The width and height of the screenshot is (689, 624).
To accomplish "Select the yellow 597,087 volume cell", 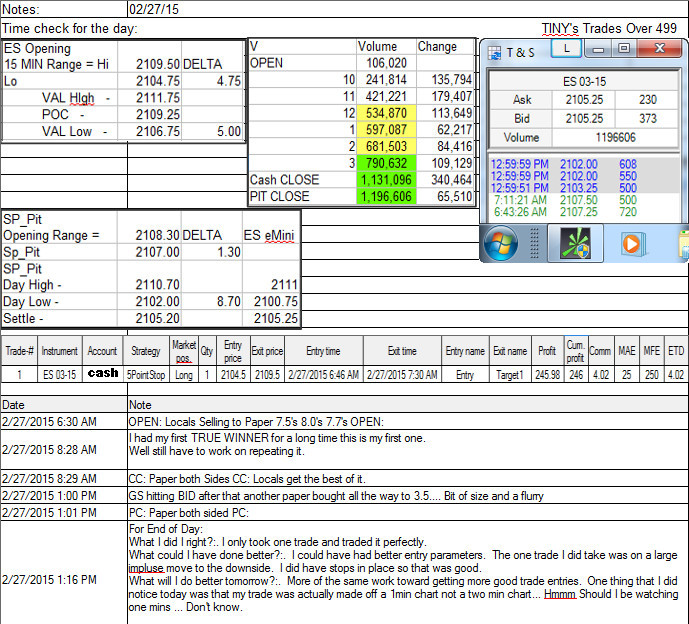I will click(x=386, y=130).
